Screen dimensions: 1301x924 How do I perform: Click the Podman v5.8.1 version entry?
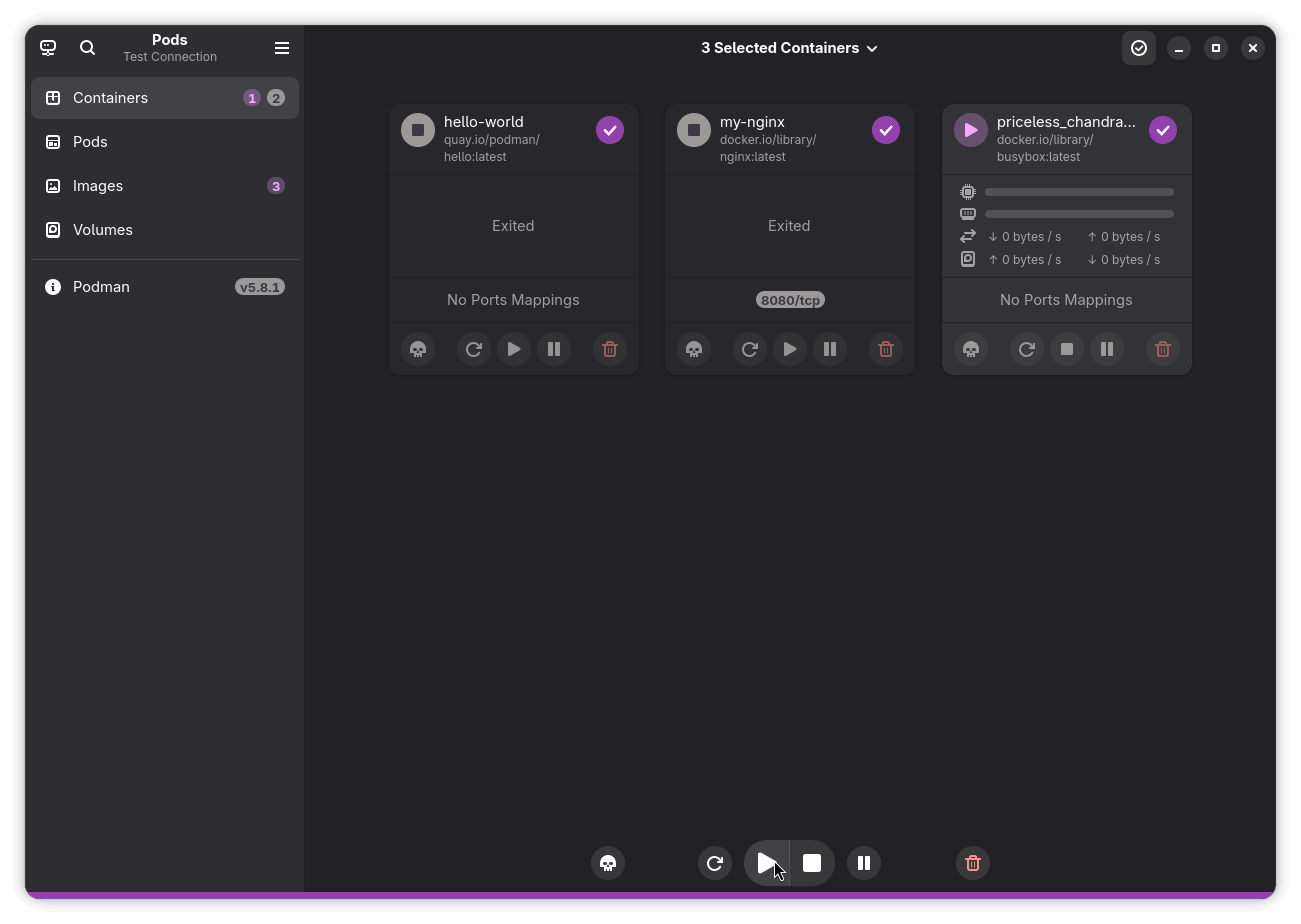click(101, 287)
